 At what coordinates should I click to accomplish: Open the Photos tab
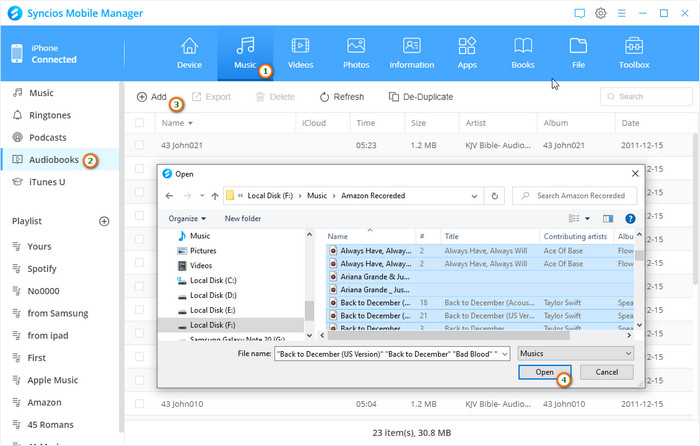tap(356, 54)
